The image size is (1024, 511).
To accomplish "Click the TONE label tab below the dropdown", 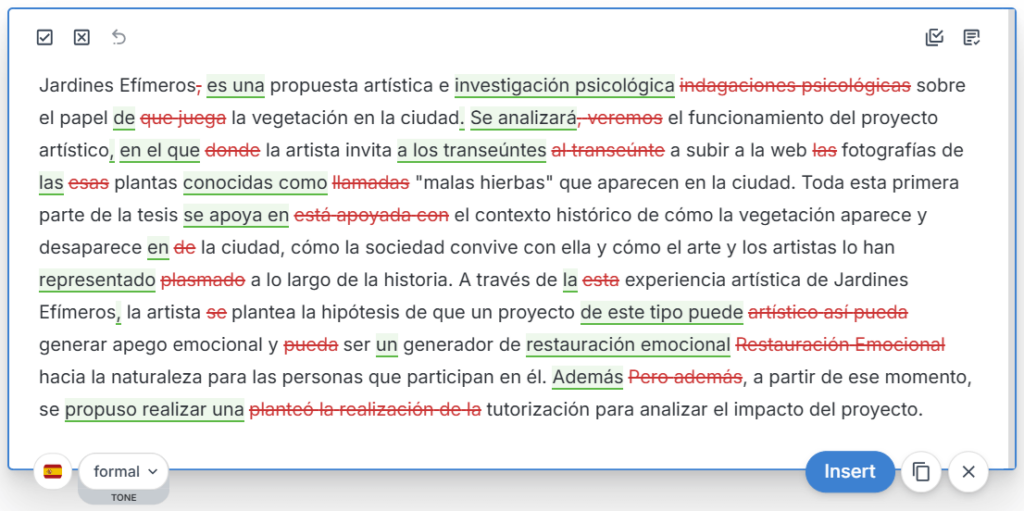I will (124, 497).
